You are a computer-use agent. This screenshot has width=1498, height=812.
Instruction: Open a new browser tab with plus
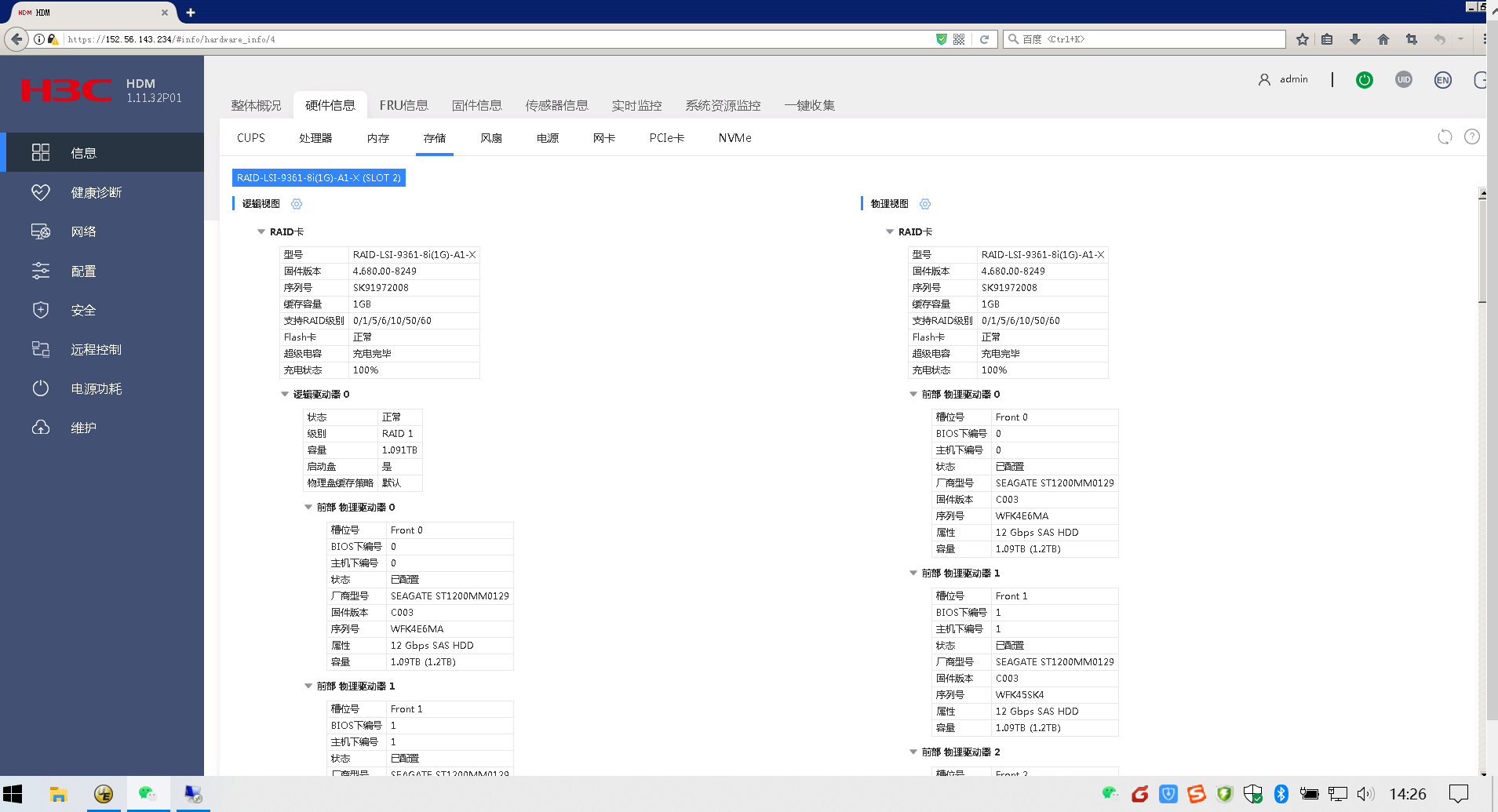click(x=191, y=13)
